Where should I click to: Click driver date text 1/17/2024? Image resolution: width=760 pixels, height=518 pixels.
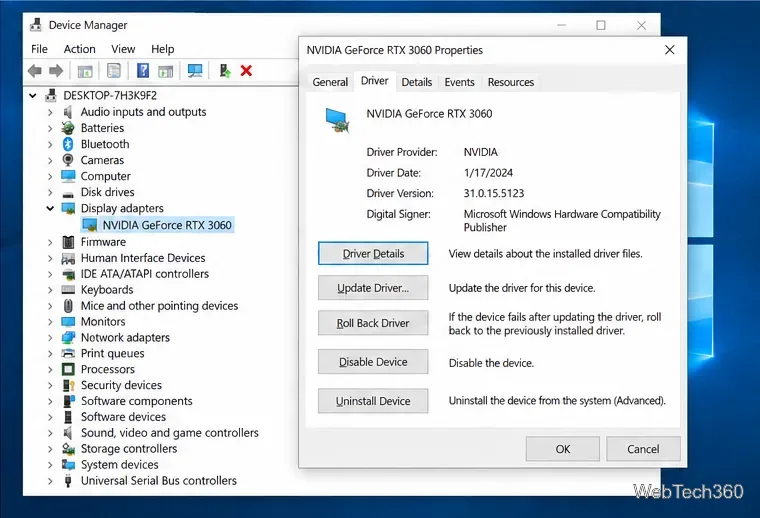(488, 173)
